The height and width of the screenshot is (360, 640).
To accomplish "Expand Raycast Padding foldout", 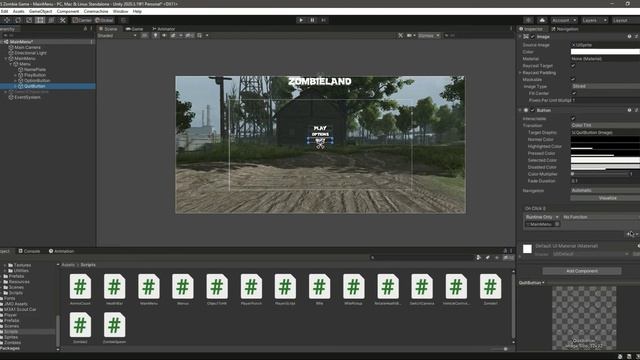I will [x=520, y=73].
